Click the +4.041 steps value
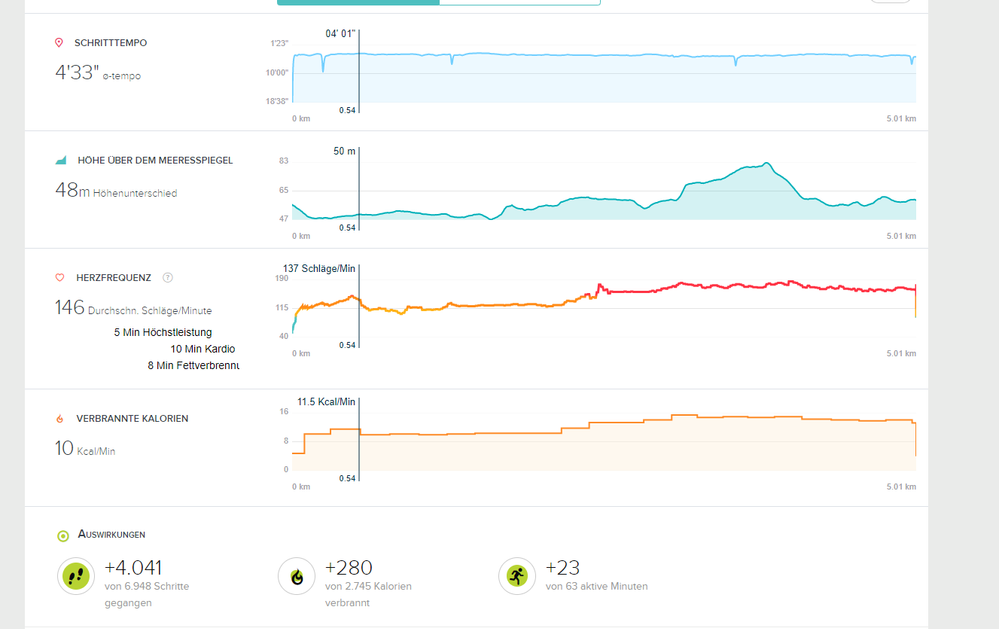 (133, 567)
